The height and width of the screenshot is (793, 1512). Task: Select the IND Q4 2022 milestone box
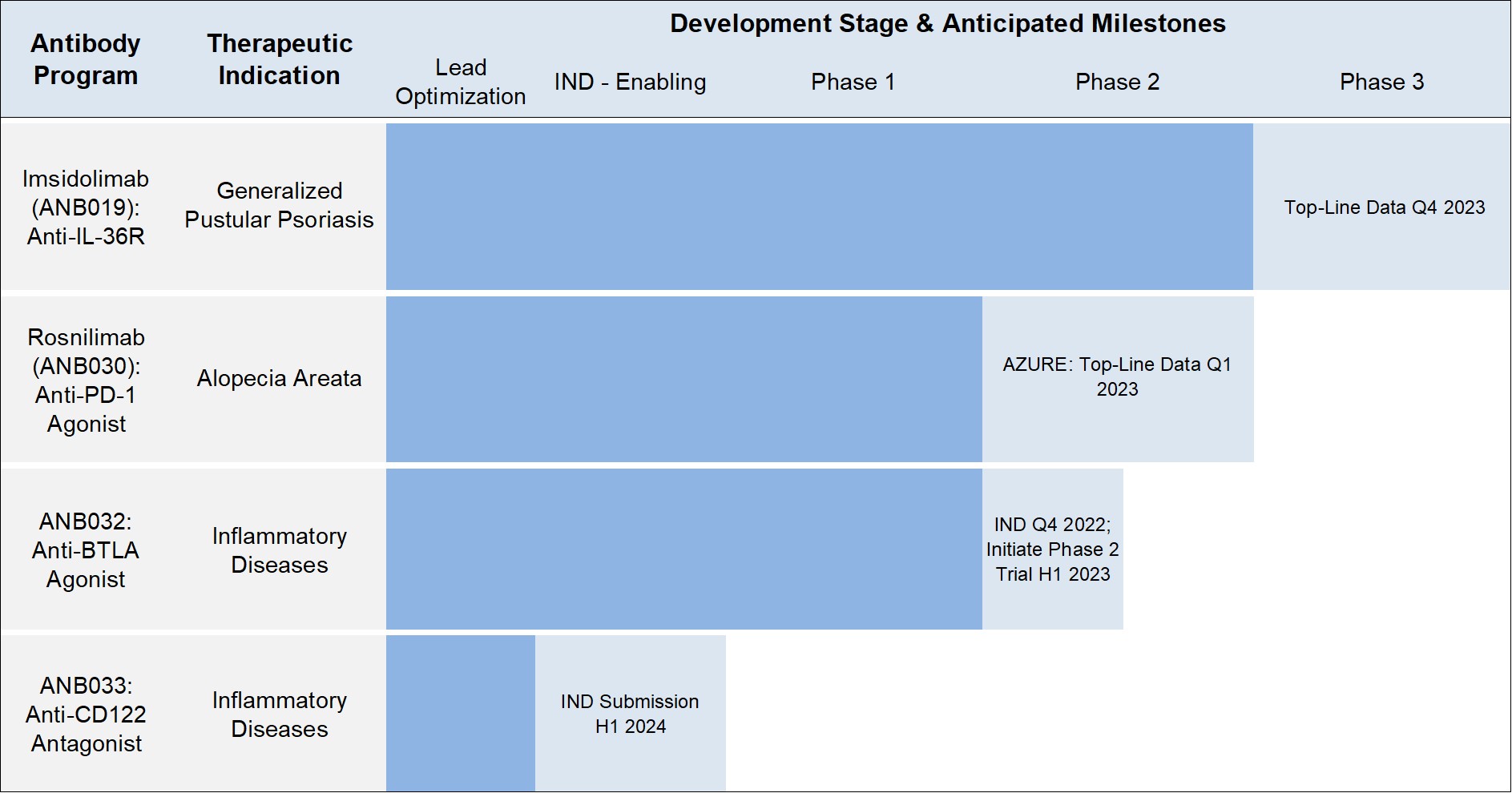1052,549
